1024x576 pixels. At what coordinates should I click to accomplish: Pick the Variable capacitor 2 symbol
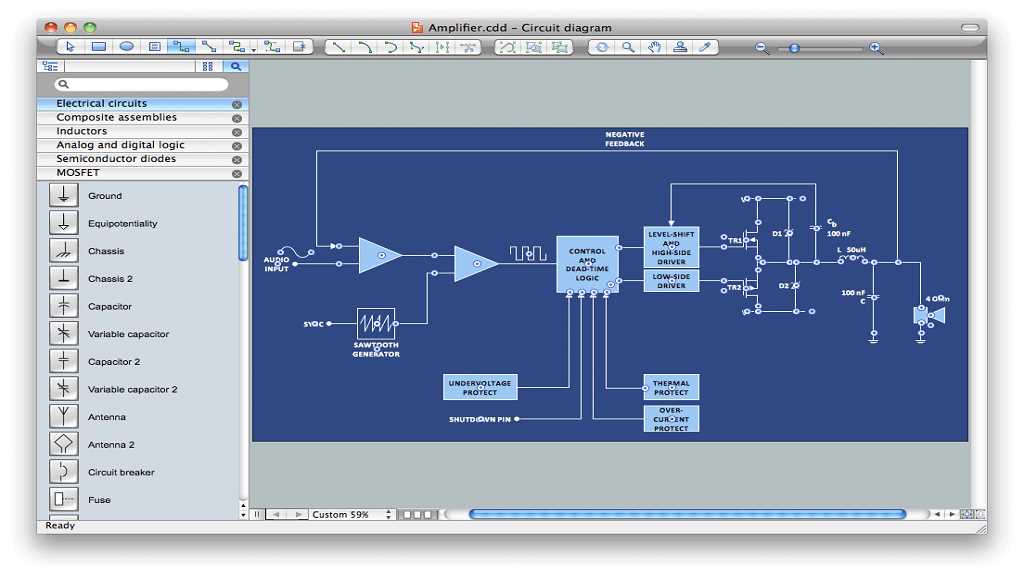63,389
